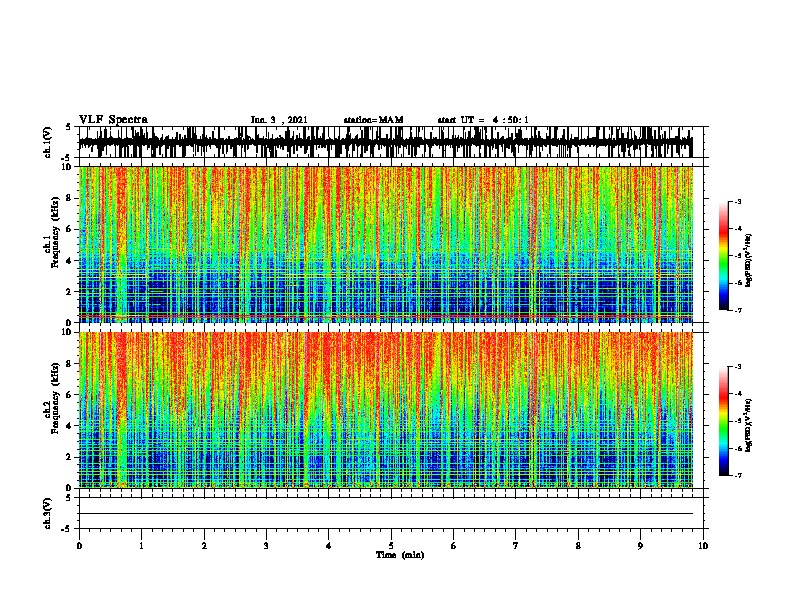Click time axis tick label "5"
This screenshot has width=792, height=612.
point(391,546)
